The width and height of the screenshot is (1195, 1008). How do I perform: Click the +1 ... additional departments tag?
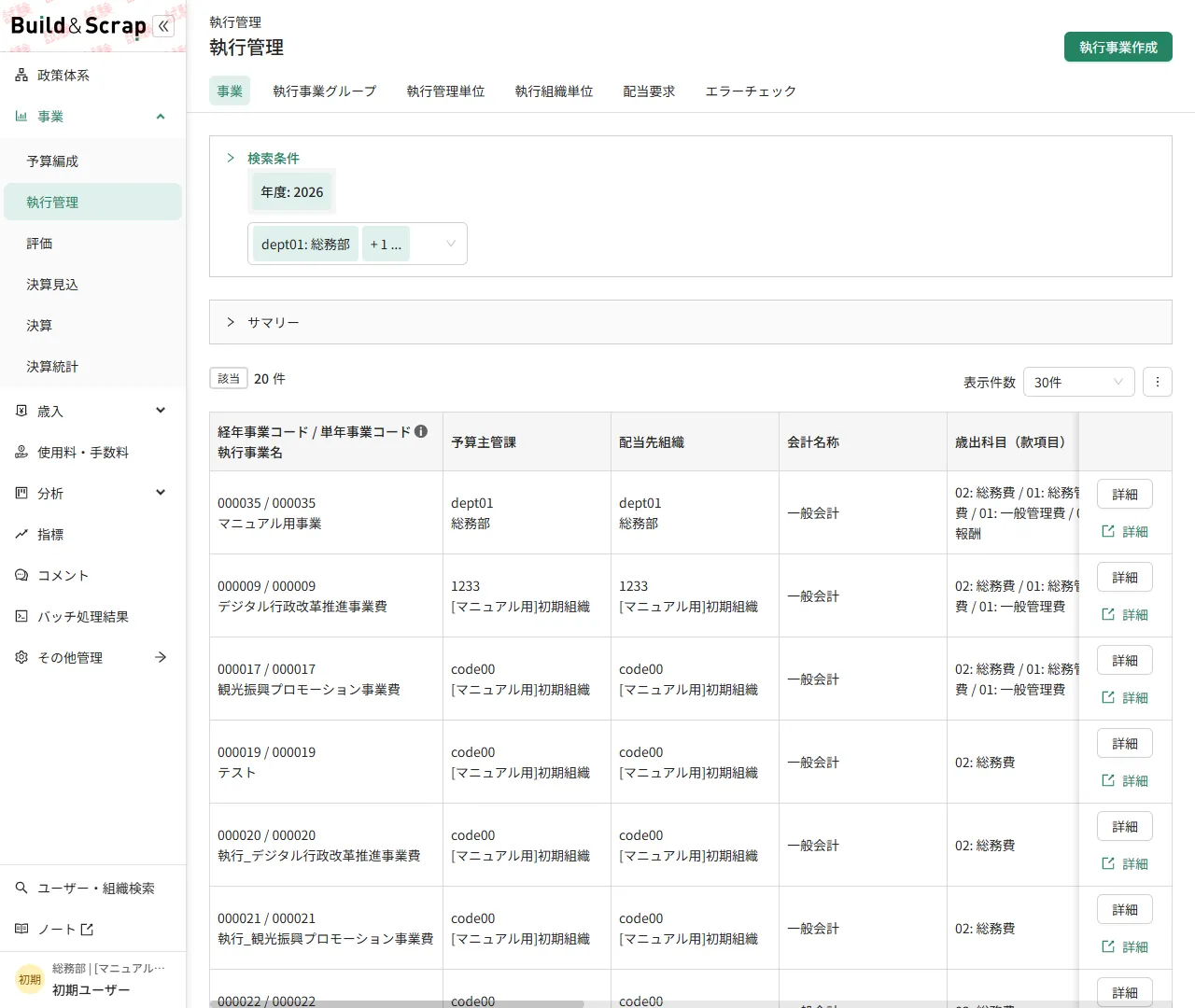[386, 245]
